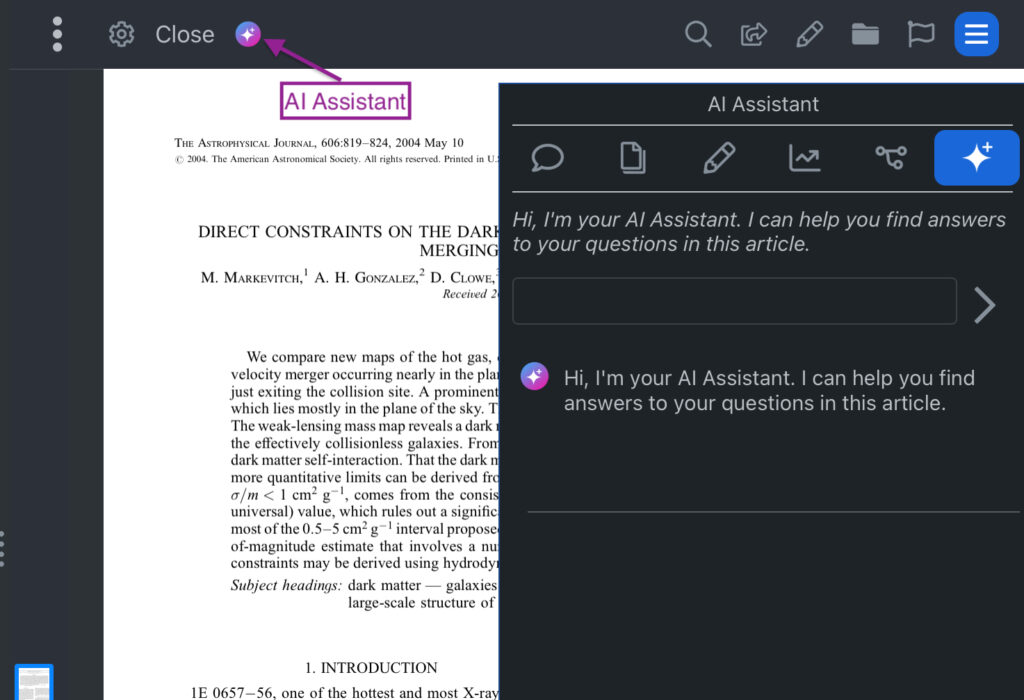Screen dimensions: 1024x700
Task: Select the pencil annotate icon in top toolbar
Action: tap(809, 34)
